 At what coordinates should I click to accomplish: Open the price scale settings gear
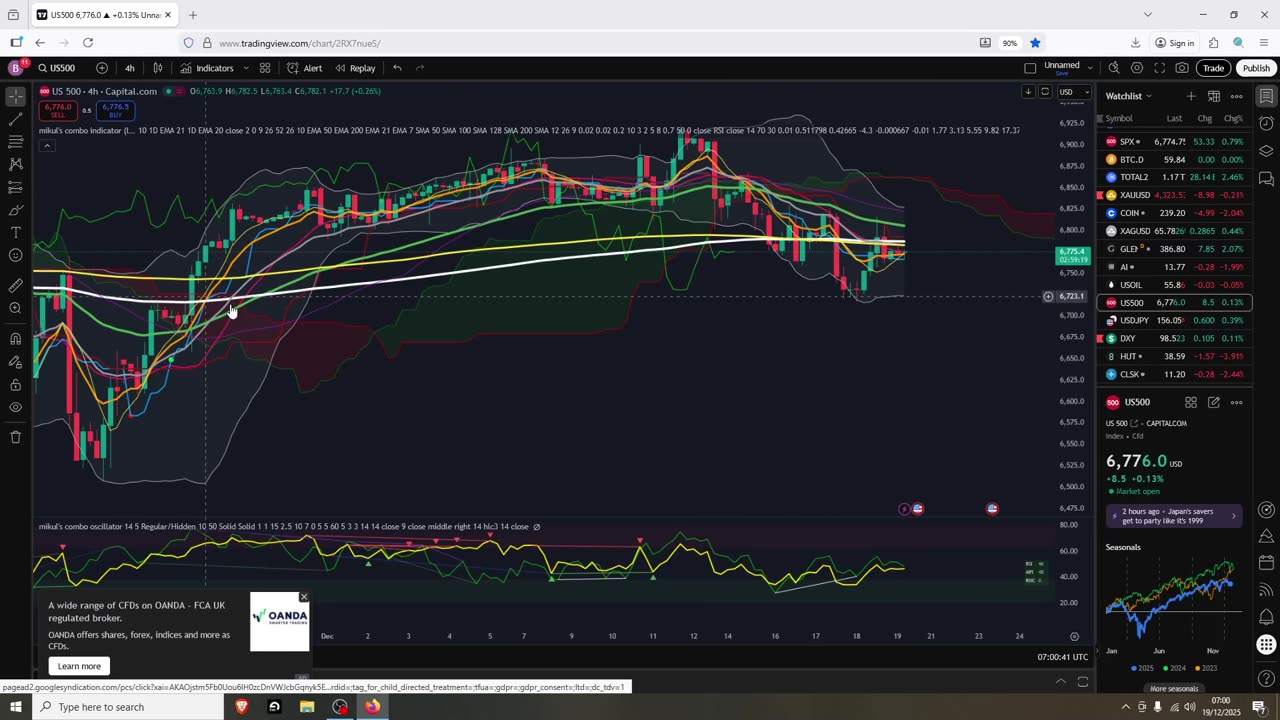tap(1074, 636)
